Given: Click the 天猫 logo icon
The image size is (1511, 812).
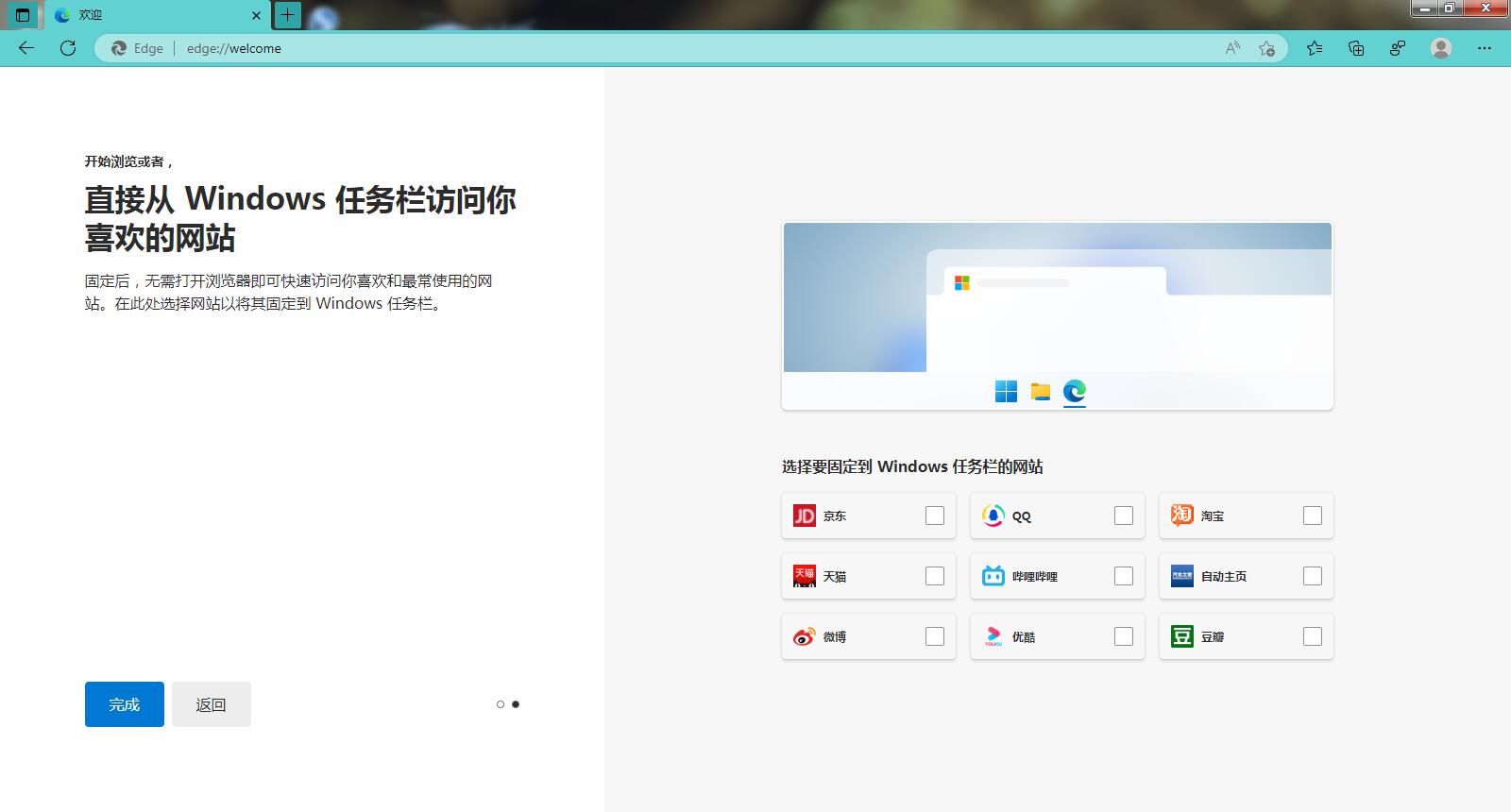Looking at the screenshot, I should tap(805, 576).
